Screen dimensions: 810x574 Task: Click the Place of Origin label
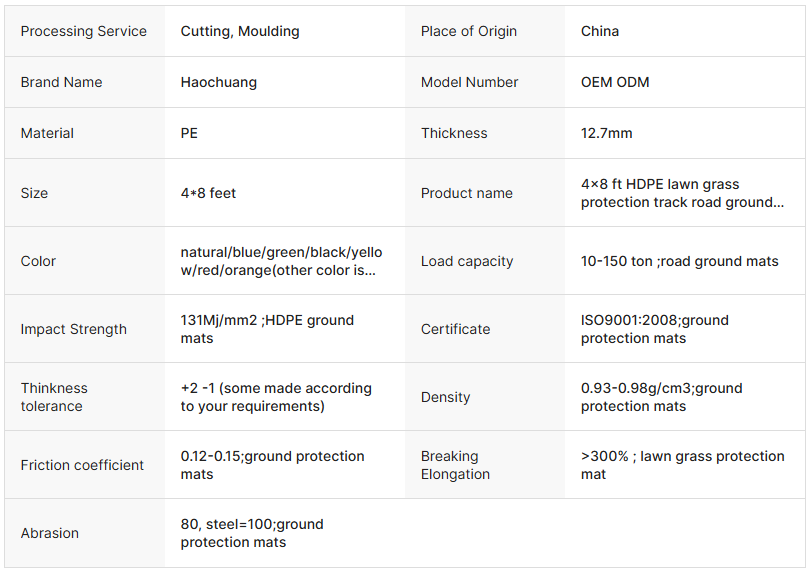[x=469, y=31]
